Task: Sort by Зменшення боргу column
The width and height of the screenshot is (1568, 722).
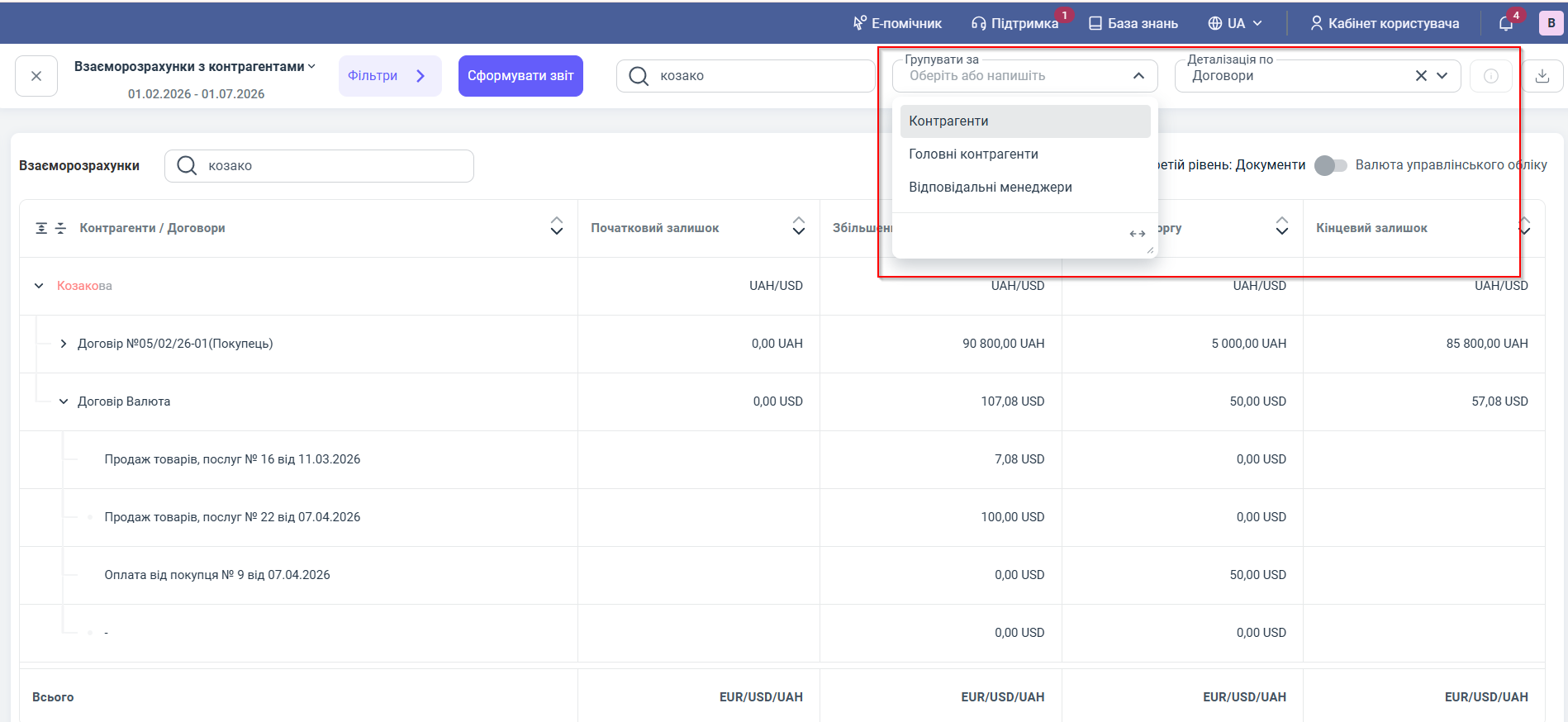Action: pyautogui.click(x=1282, y=226)
